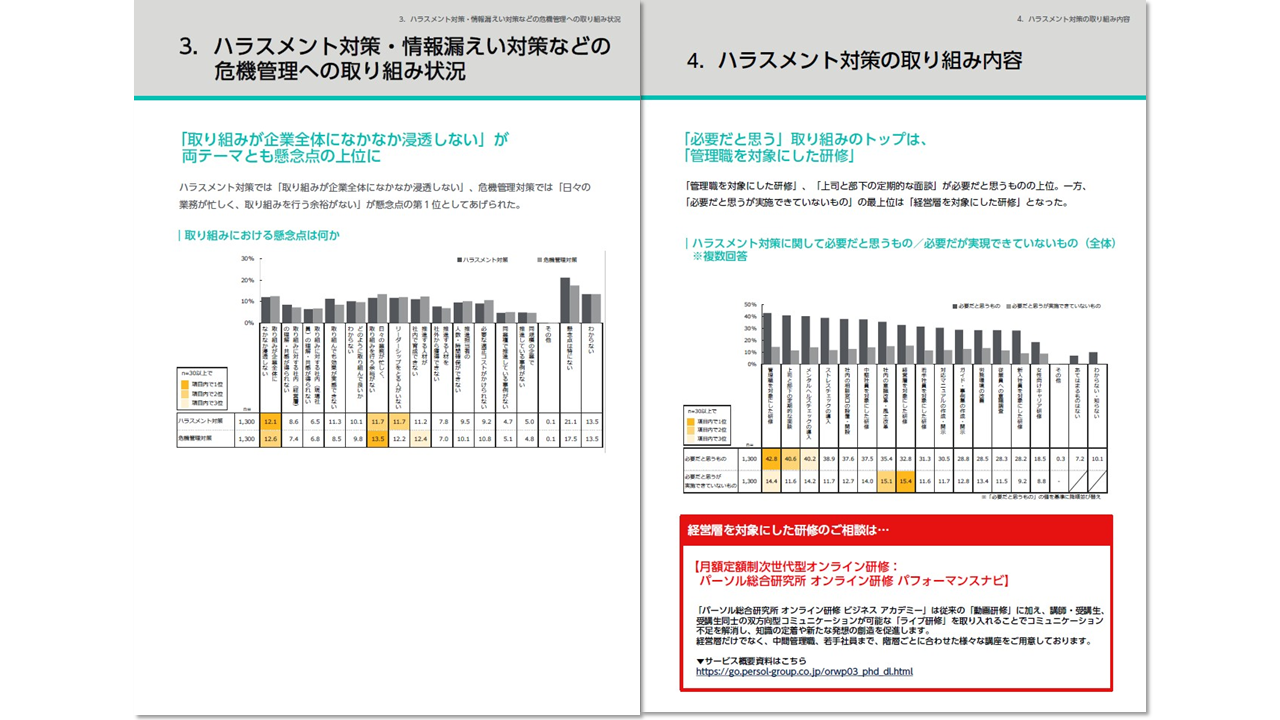The width and height of the screenshot is (1280, 720).
Task: Open the go.persol-group.co.jp service overview link
Action: [x=804, y=671]
